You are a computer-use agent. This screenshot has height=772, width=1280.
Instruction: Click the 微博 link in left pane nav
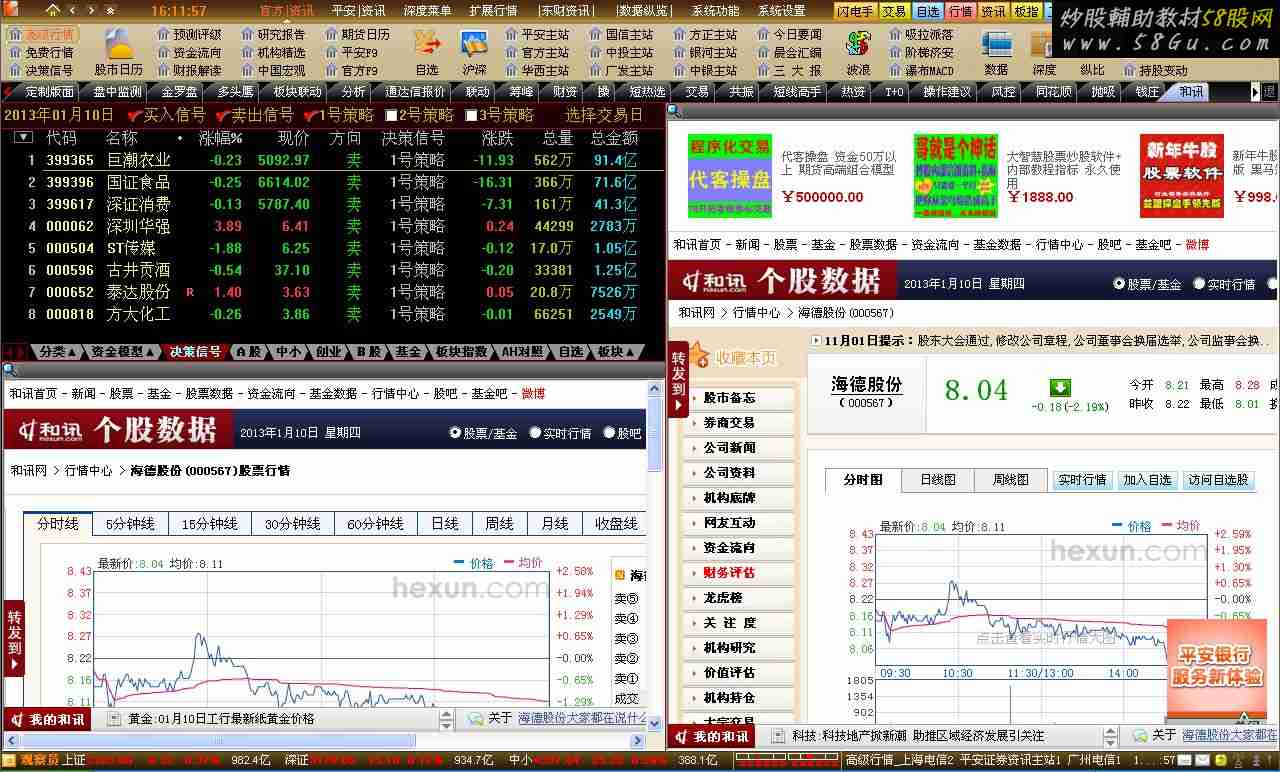(x=533, y=394)
